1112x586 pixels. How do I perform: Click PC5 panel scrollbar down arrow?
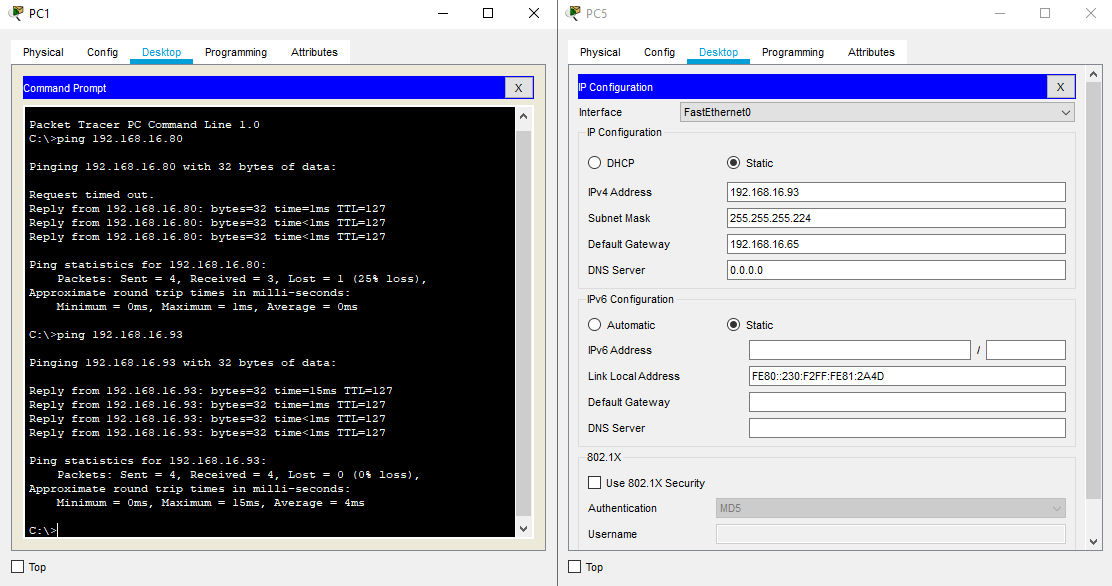click(1094, 542)
